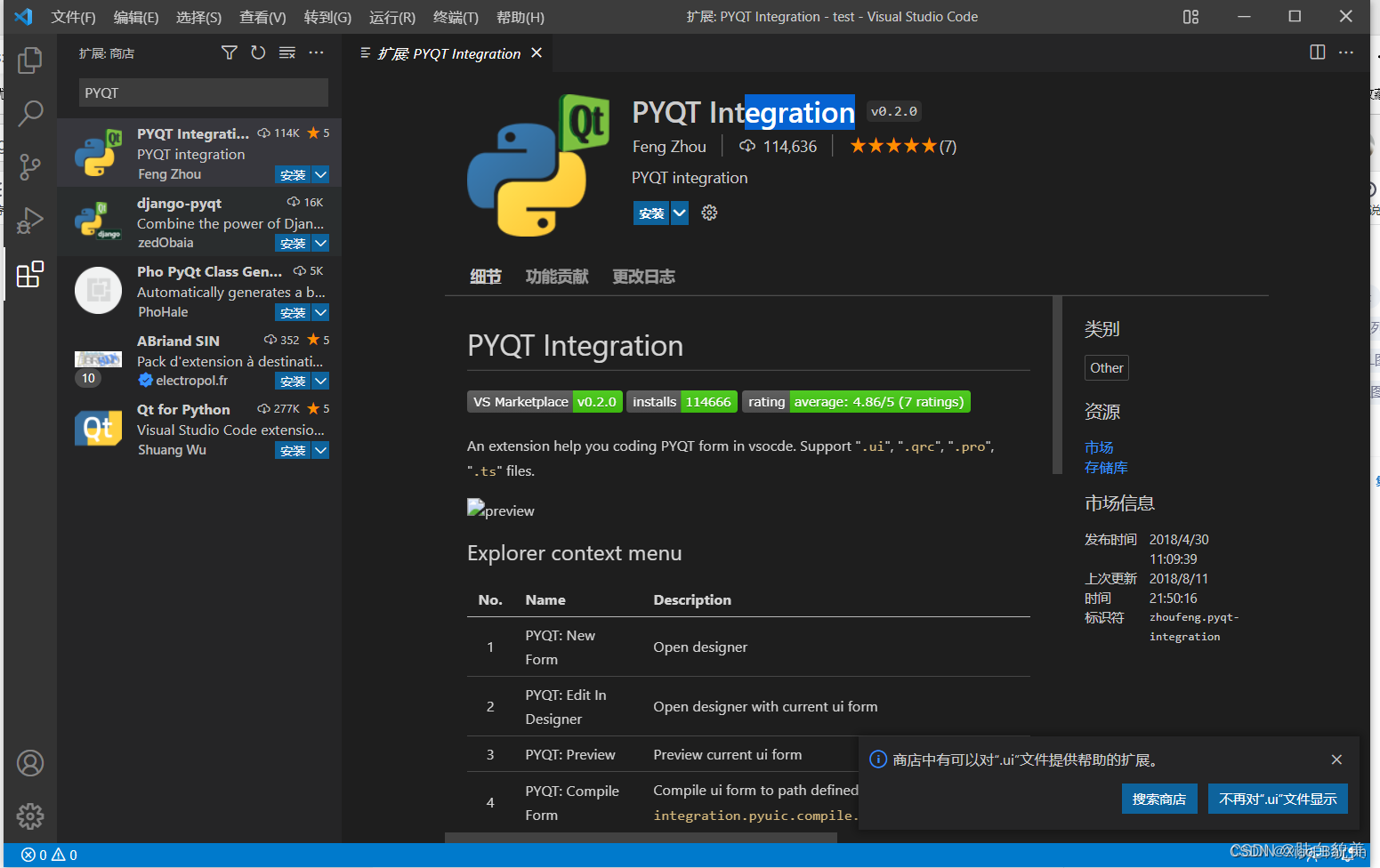Open the Source Control view
This screenshot has width=1380, height=868.
coord(30,166)
